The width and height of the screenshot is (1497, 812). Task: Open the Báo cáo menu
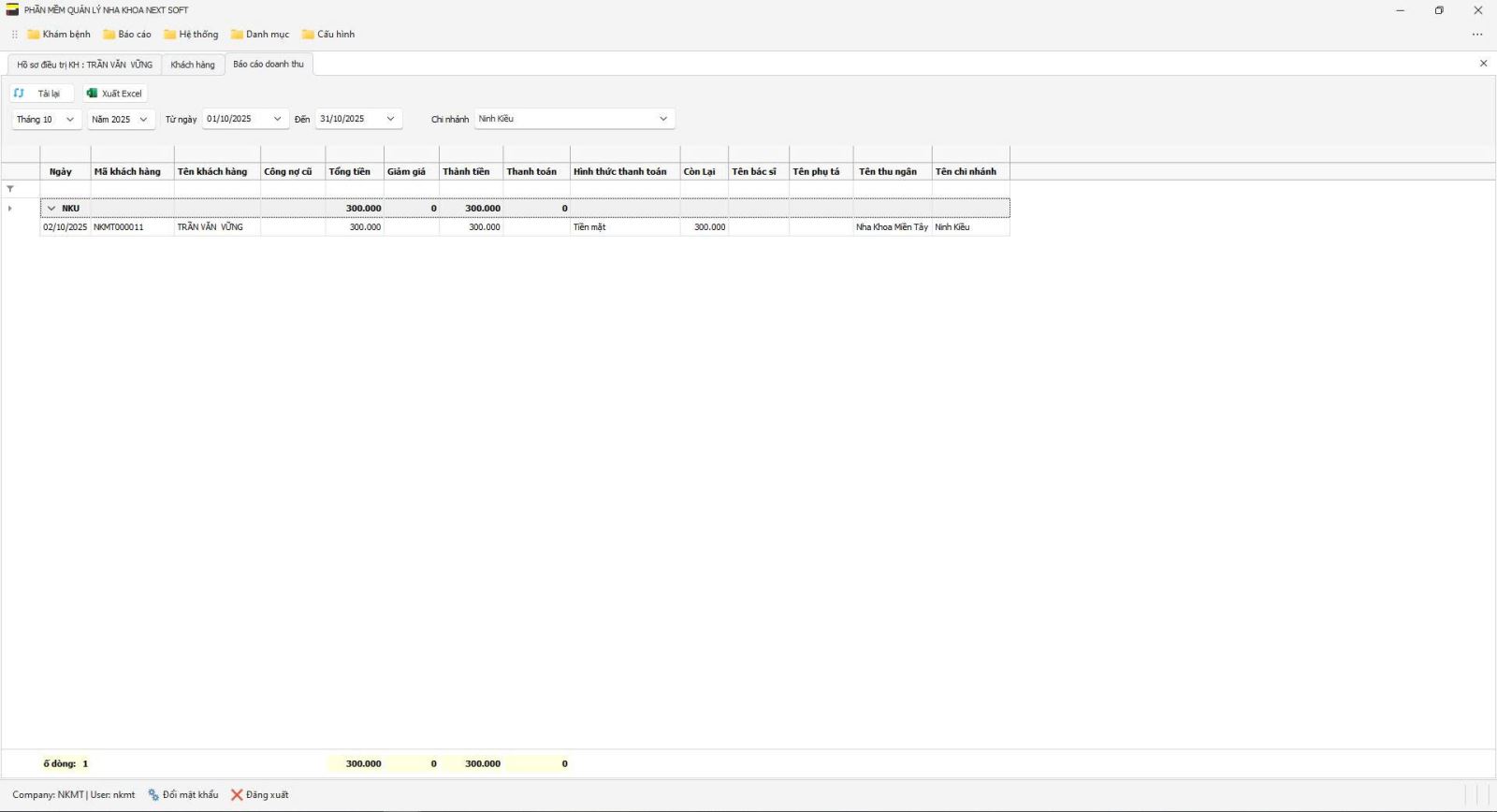(127, 35)
